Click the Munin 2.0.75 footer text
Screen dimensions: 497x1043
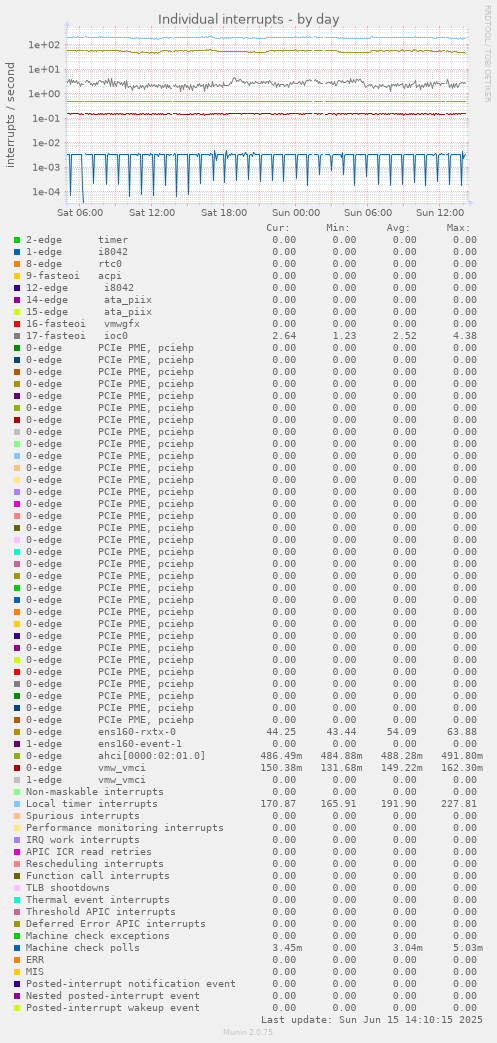248,1032
